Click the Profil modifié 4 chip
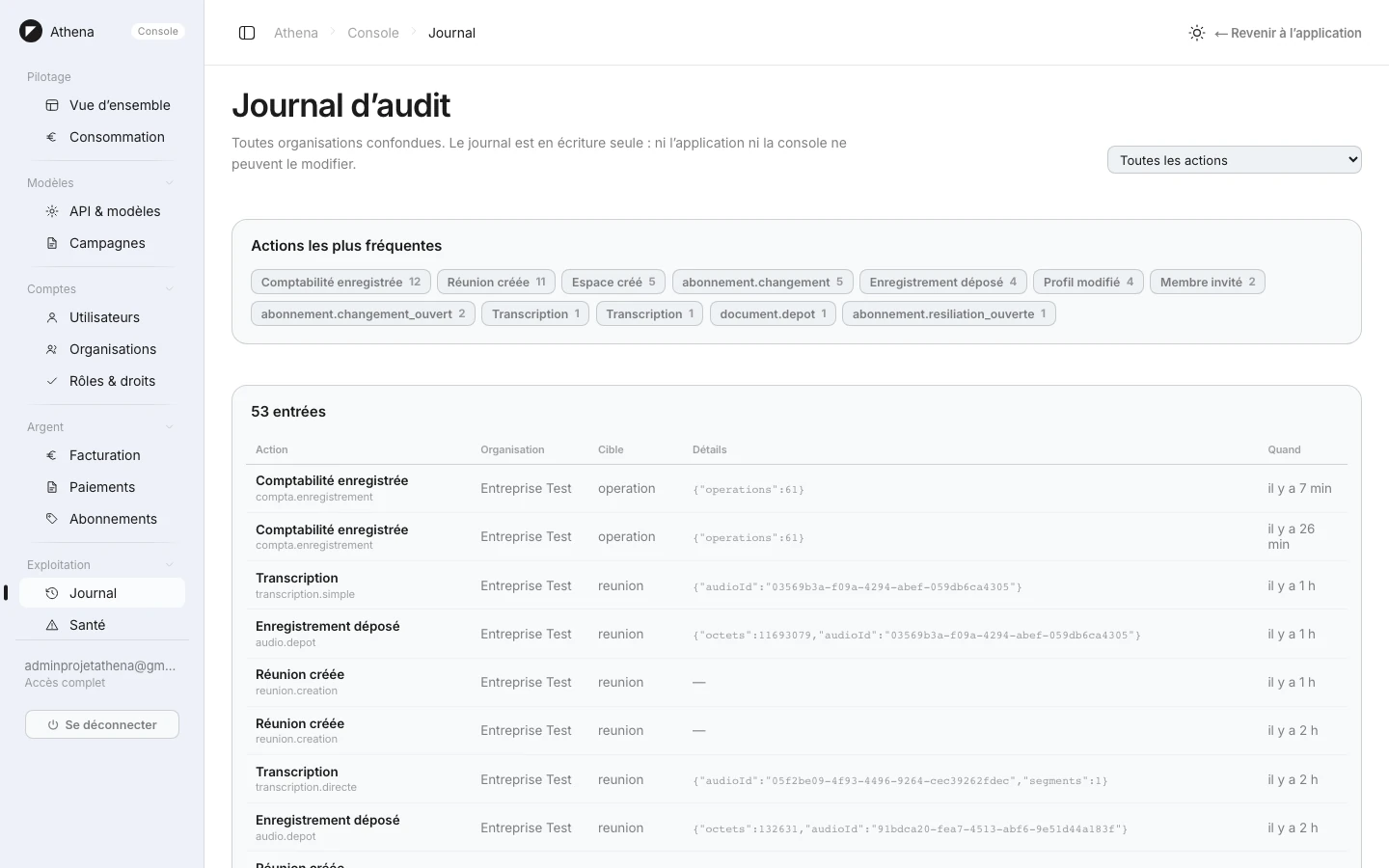 1088,282
